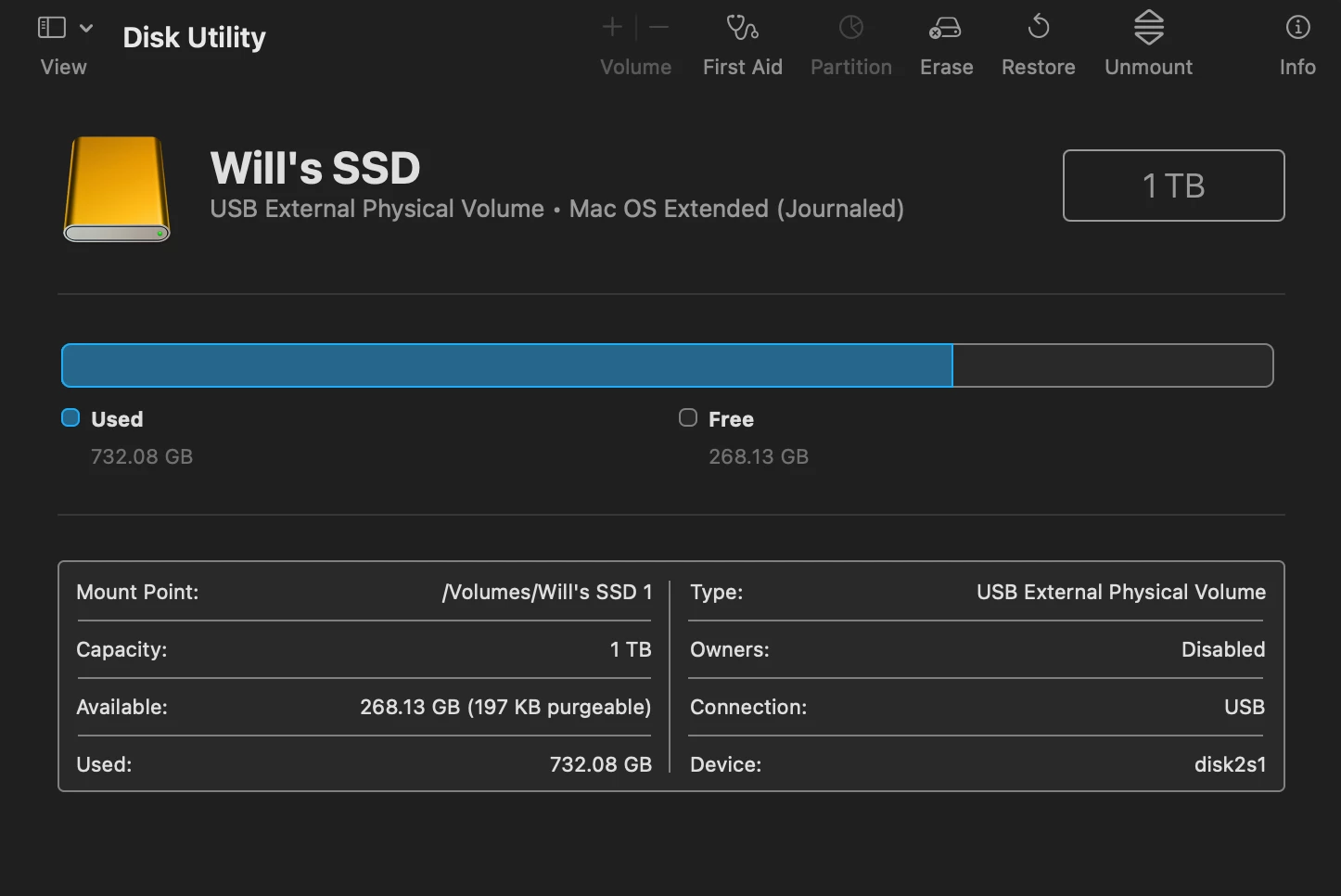Click the sidebar View icon

(51, 28)
